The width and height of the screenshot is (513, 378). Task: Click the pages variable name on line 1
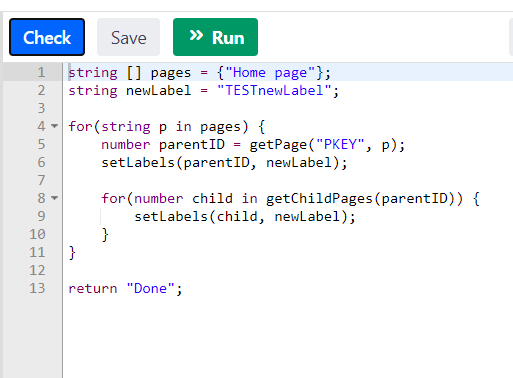coord(171,73)
